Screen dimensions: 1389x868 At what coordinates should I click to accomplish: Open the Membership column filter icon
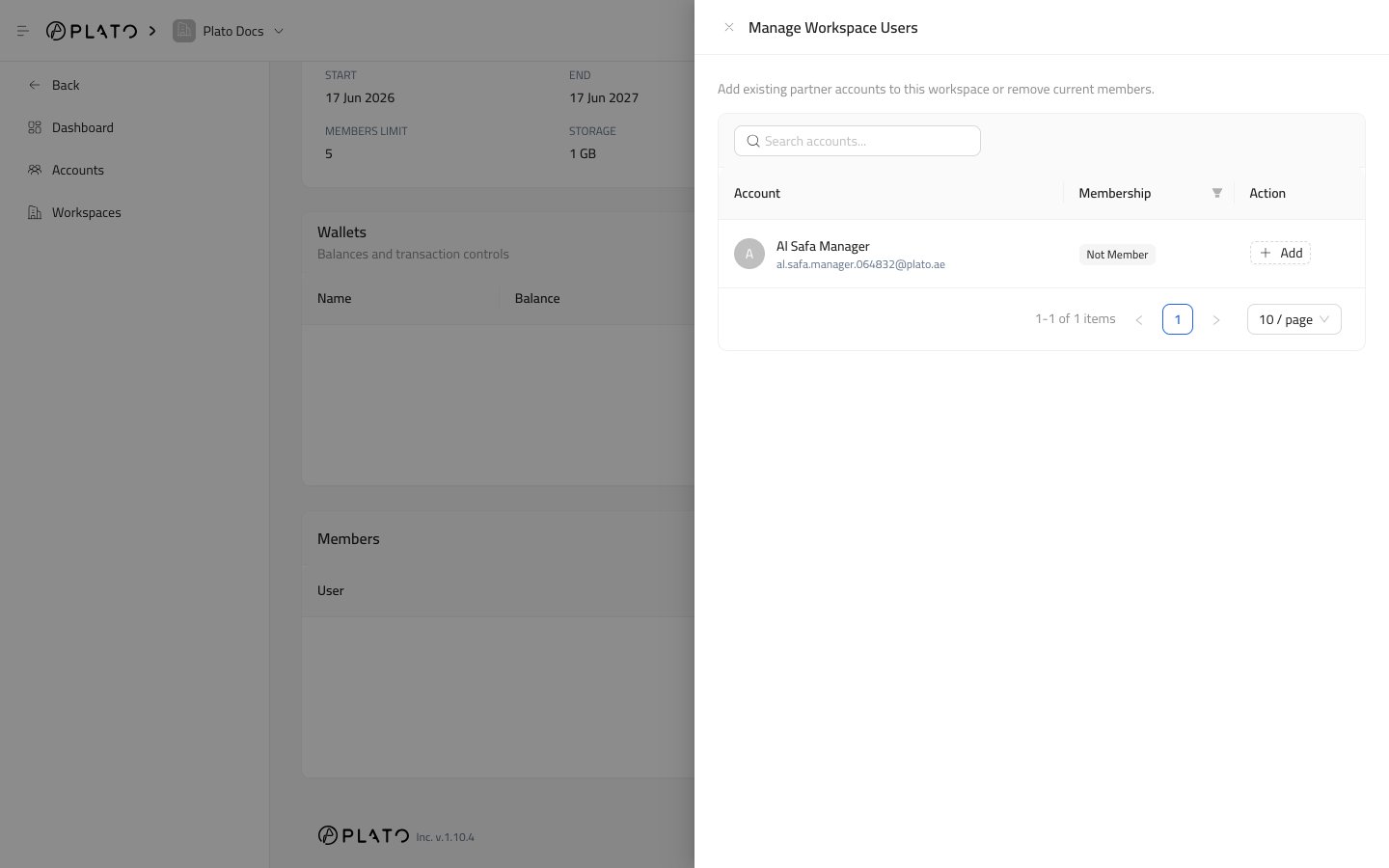pos(1217,193)
